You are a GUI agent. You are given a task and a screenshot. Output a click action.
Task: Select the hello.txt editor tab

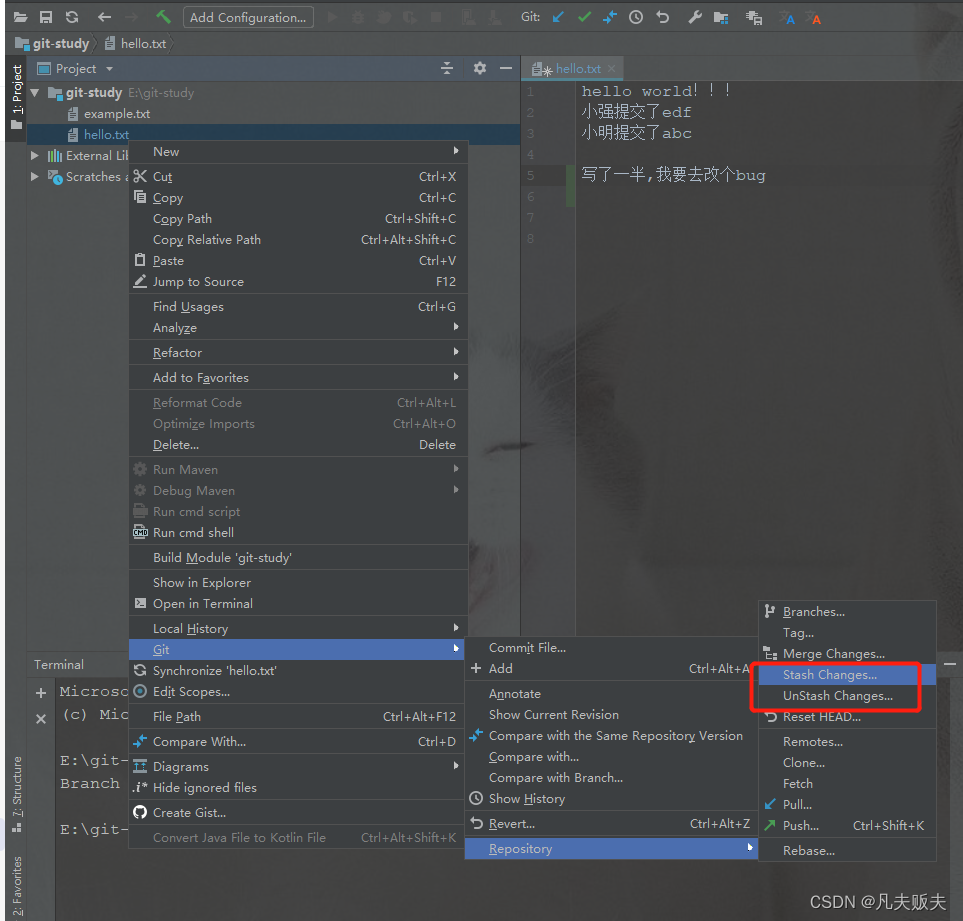coord(572,69)
